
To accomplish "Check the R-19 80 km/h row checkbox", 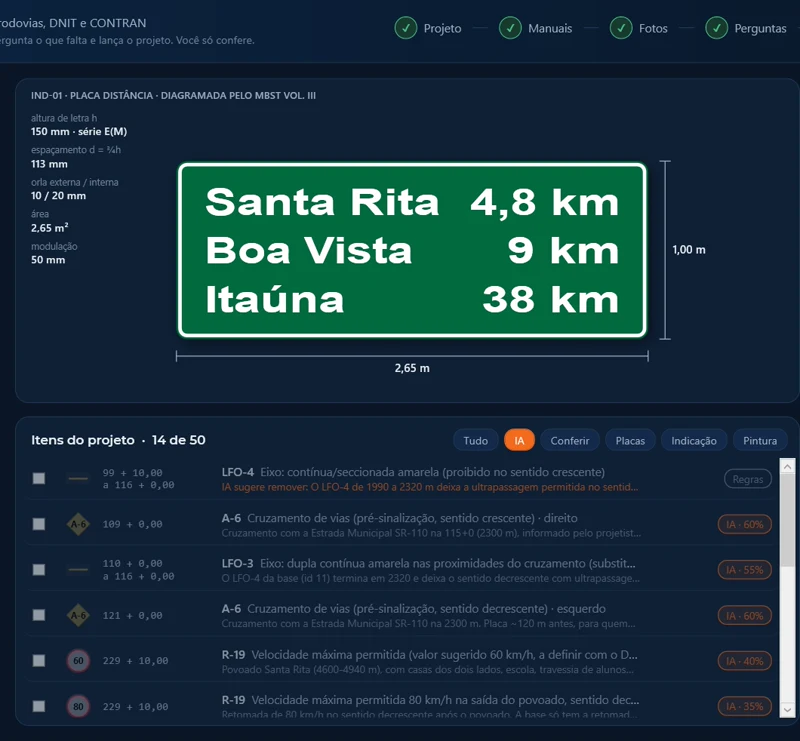I will pos(39,706).
